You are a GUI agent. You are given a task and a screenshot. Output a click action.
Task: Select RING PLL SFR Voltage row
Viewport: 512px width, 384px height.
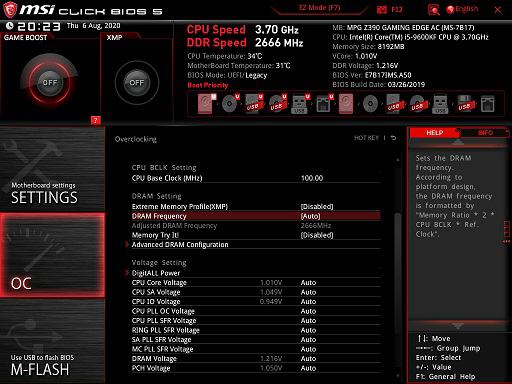256,330
